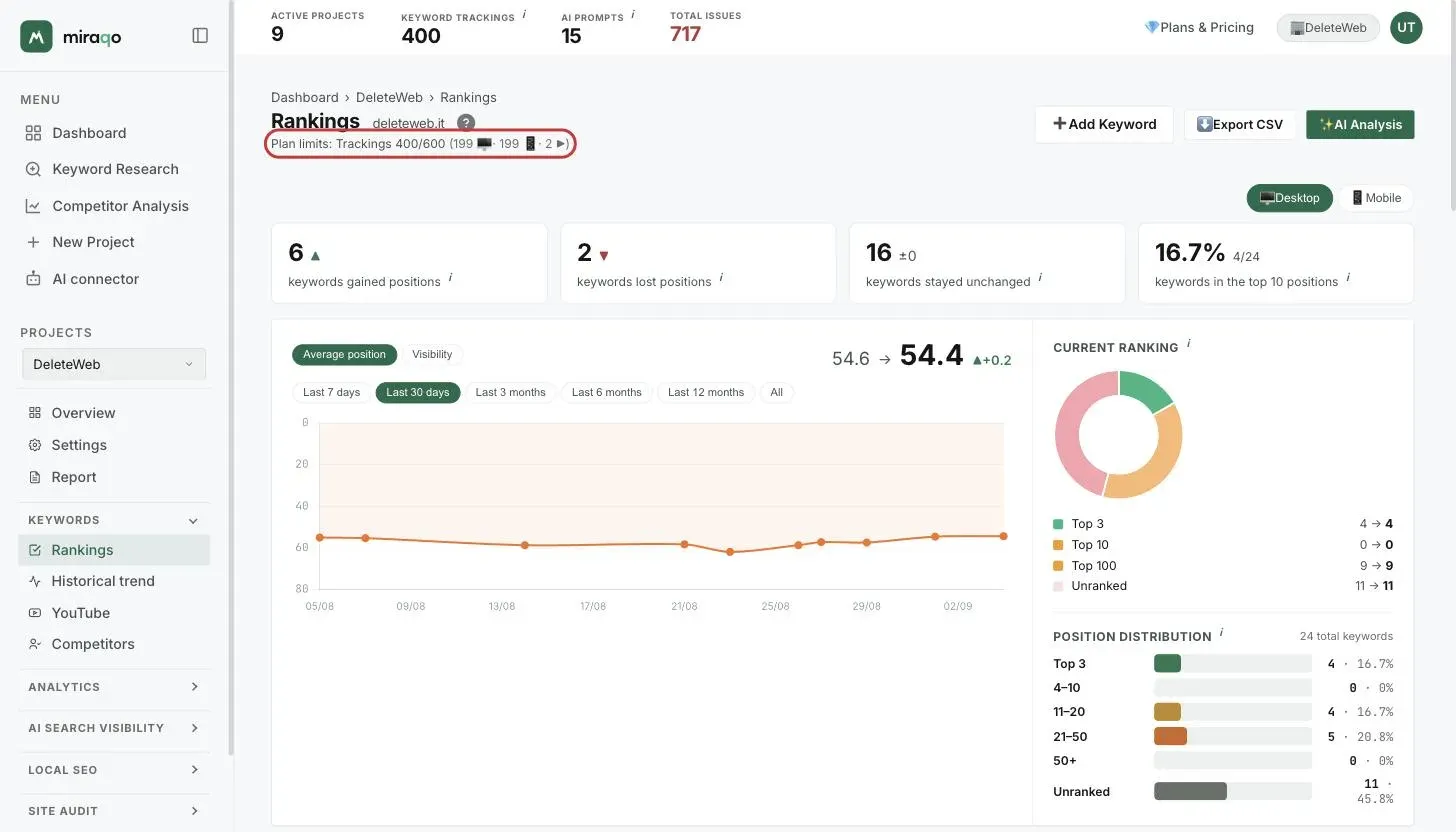
Task: Click DeleteWeb in the breadcrumb
Action: click(389, 97)
